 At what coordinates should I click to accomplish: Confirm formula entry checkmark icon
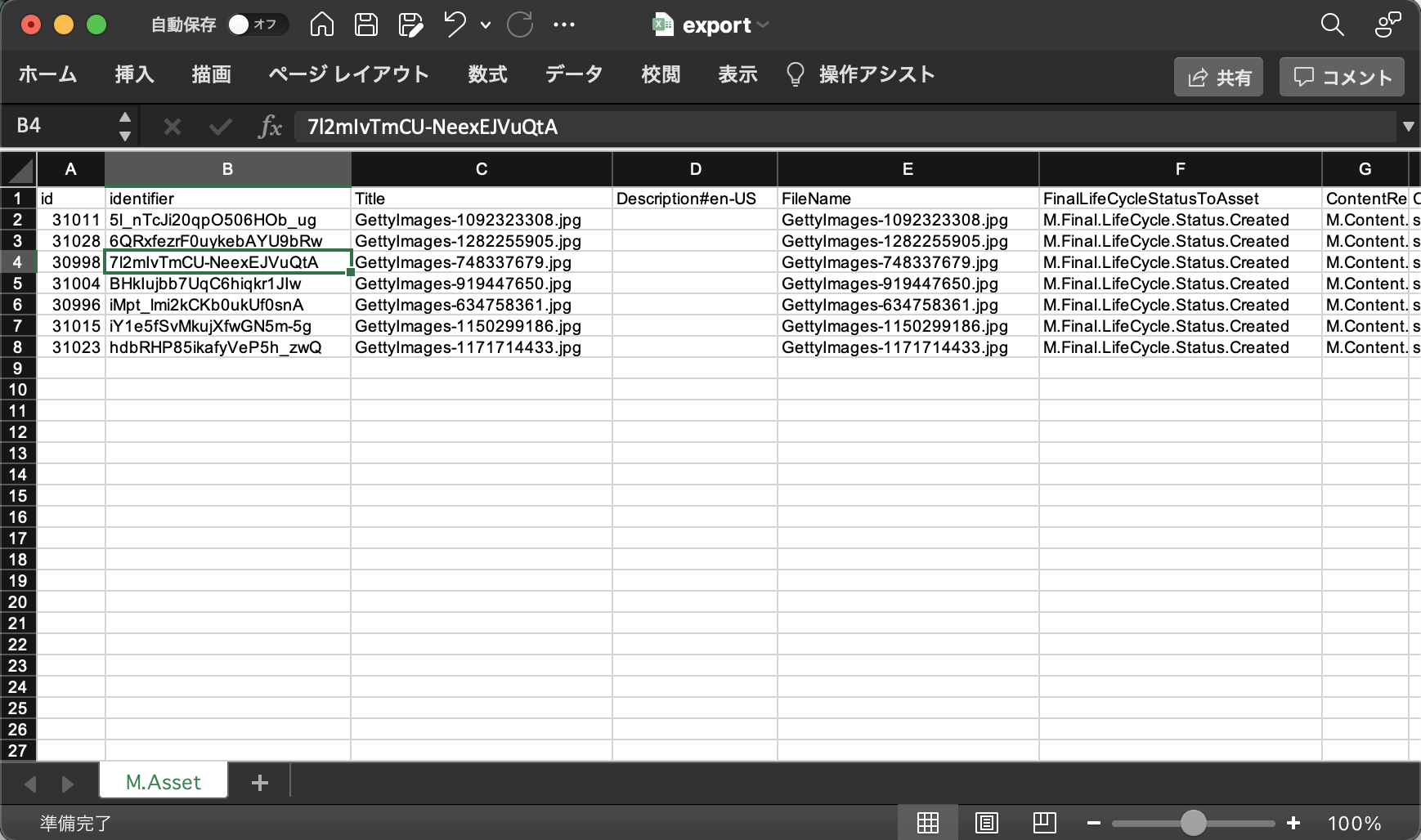220,127
